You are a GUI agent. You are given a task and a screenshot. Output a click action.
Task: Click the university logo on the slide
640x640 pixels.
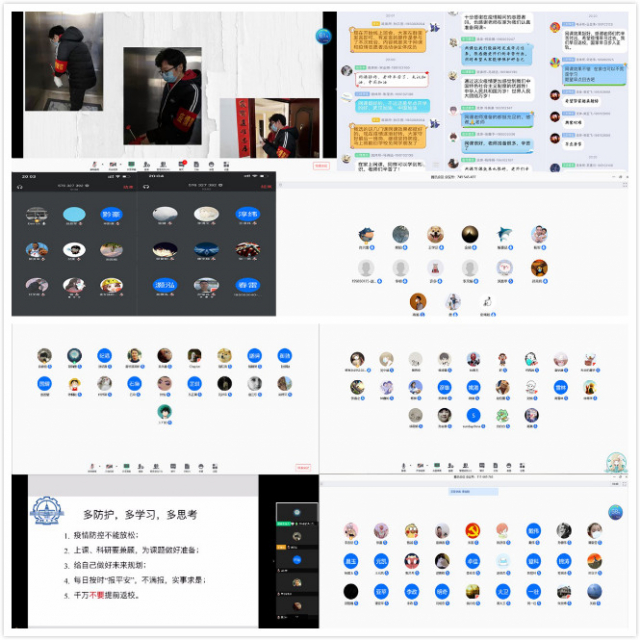[x=45, y=509]
